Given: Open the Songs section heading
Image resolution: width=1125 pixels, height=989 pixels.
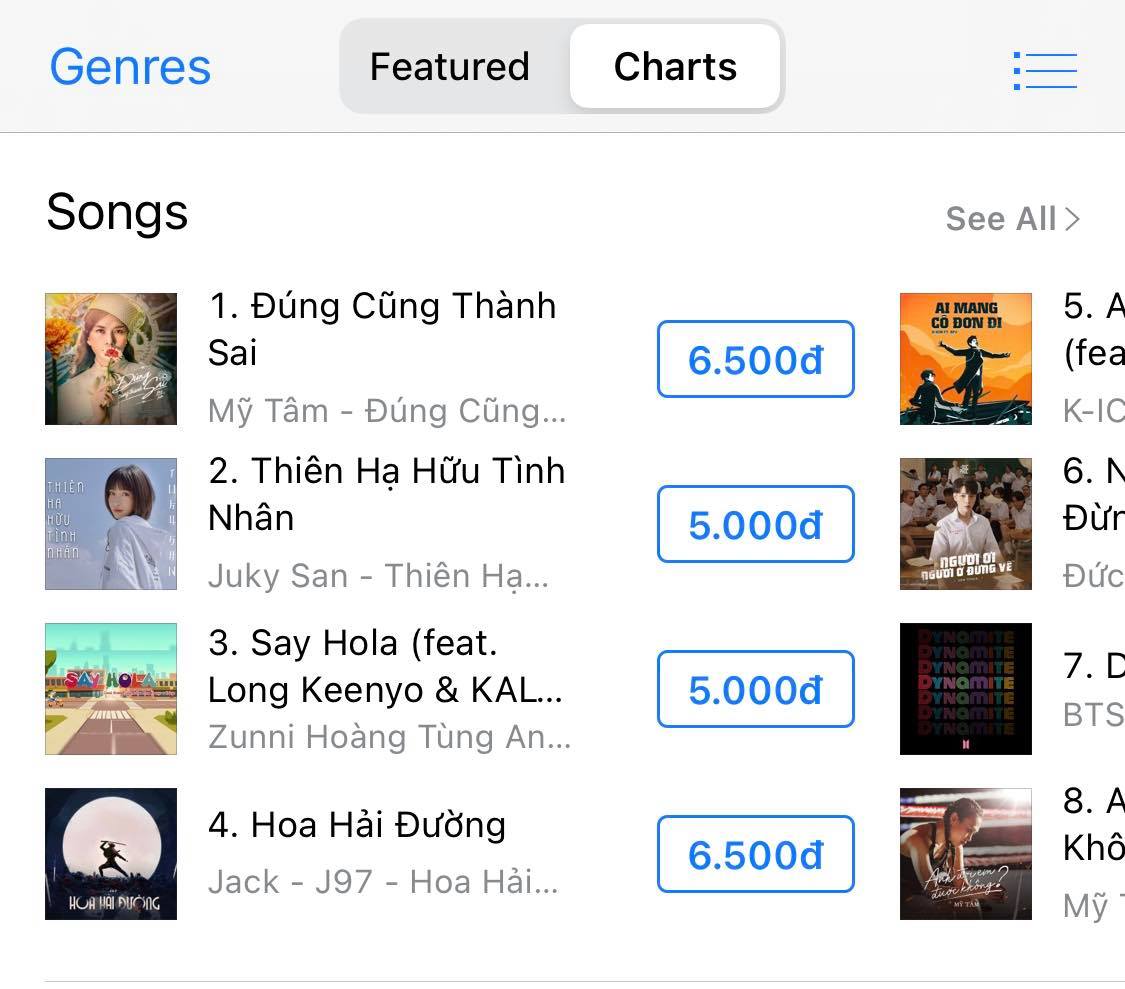Looking at the screenshot, I should coord(117,213).
